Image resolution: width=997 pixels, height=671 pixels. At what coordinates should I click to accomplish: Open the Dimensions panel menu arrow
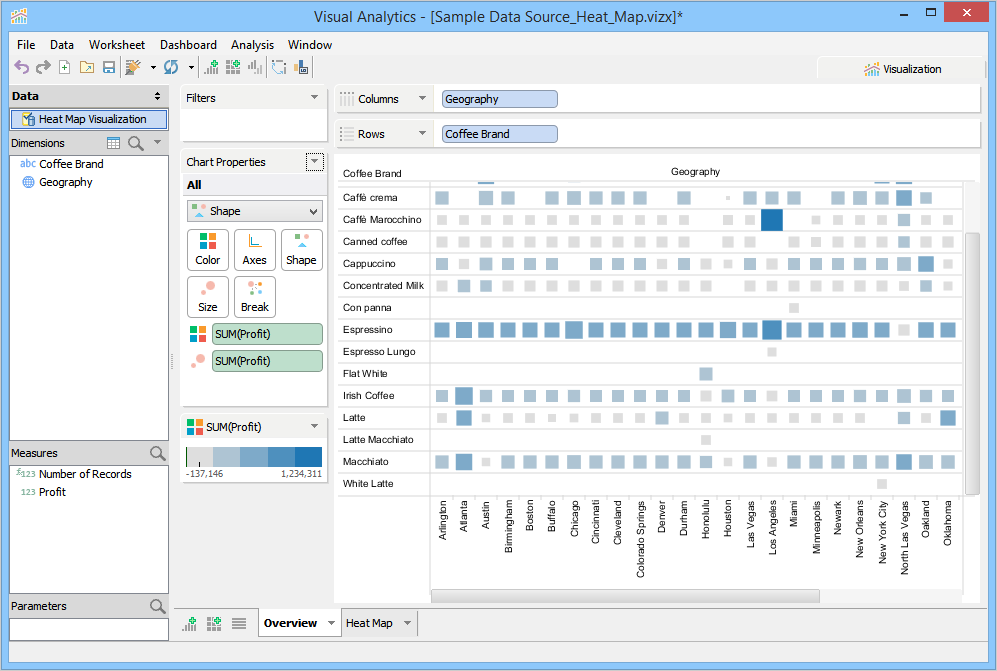pyautogui.click(x=158, y=142)
